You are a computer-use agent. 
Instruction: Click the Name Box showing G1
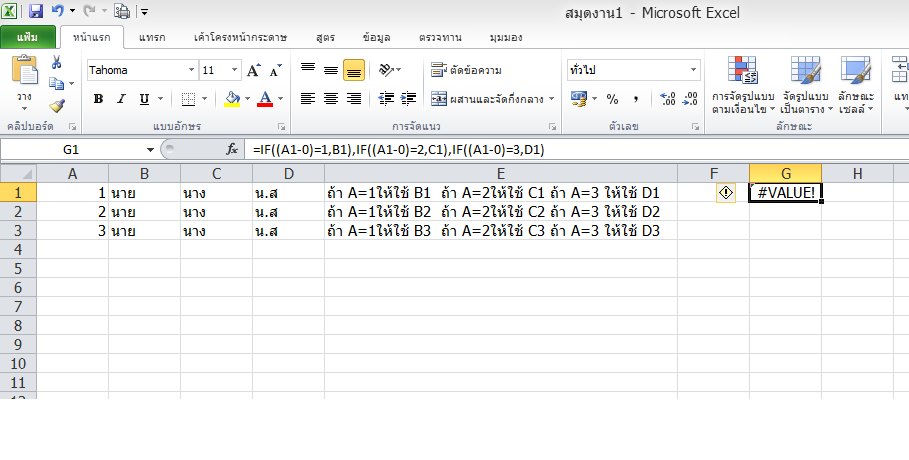(71, 150)
